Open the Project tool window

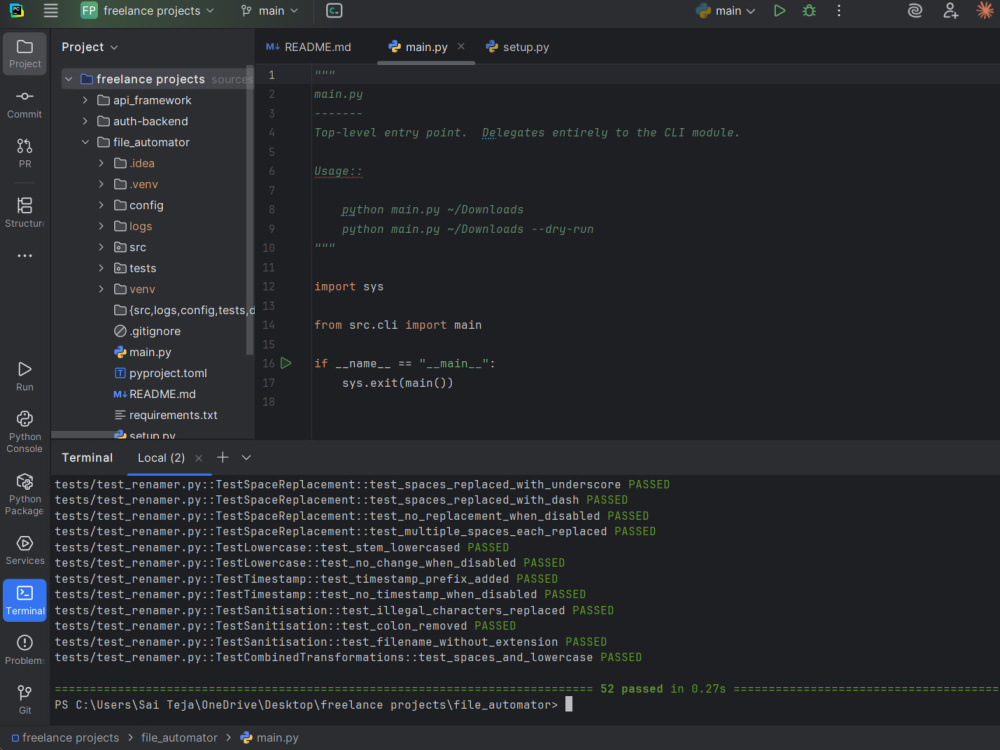pos(25,54)
